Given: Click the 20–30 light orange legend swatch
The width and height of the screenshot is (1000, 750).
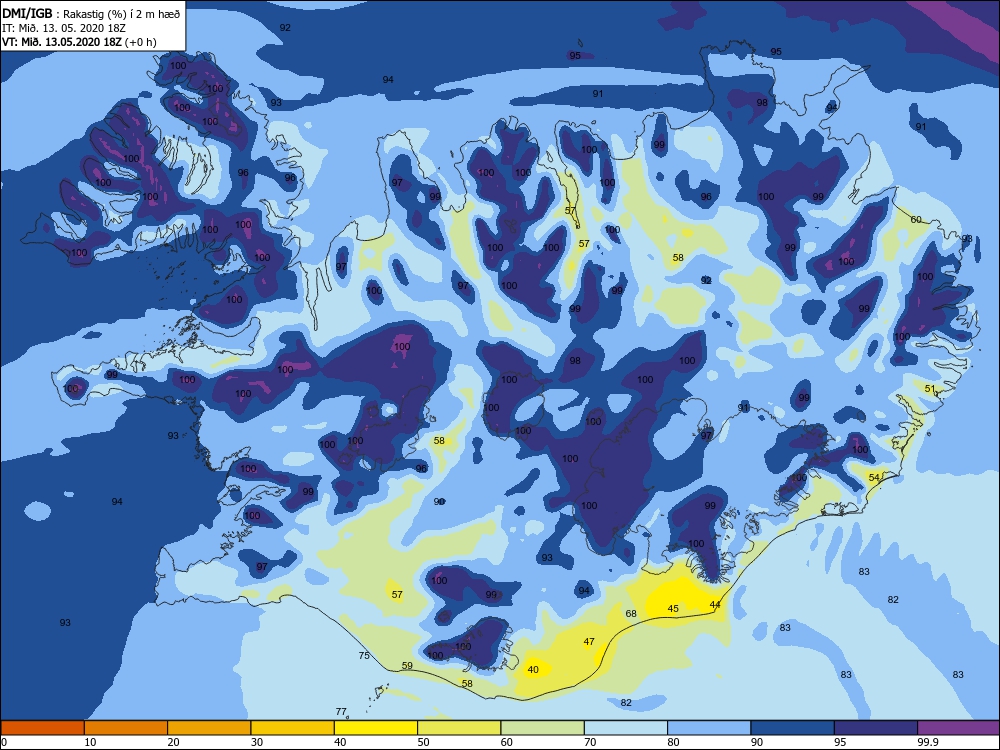Looking at the screenshot, I should [209, 728].
